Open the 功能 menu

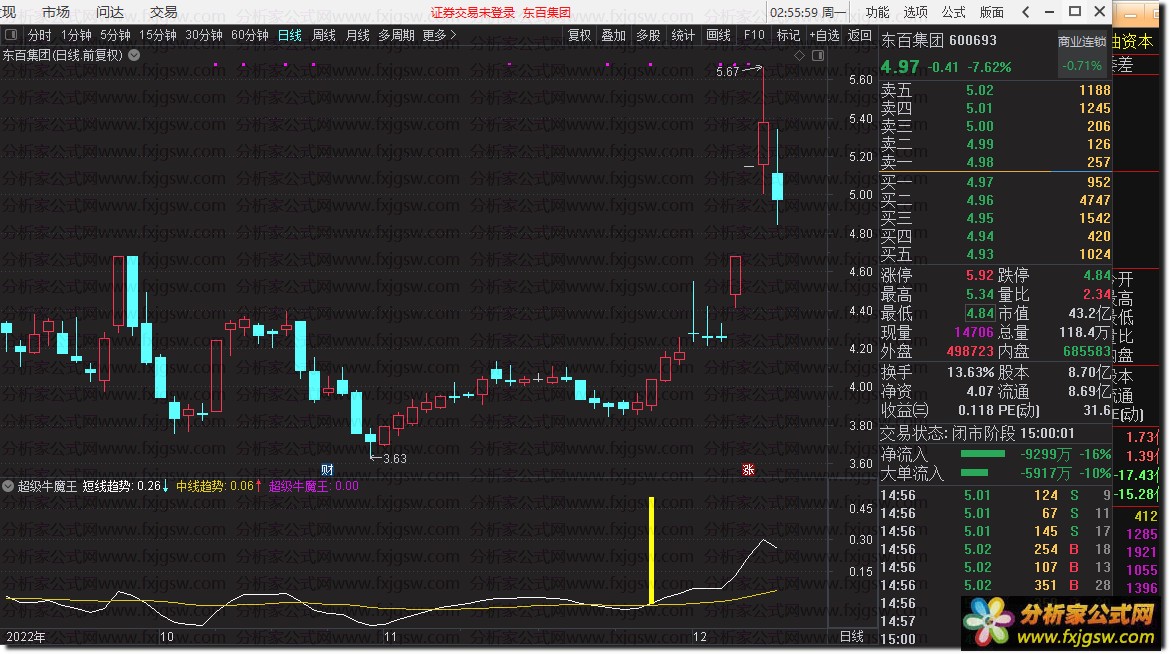(878, 12)
